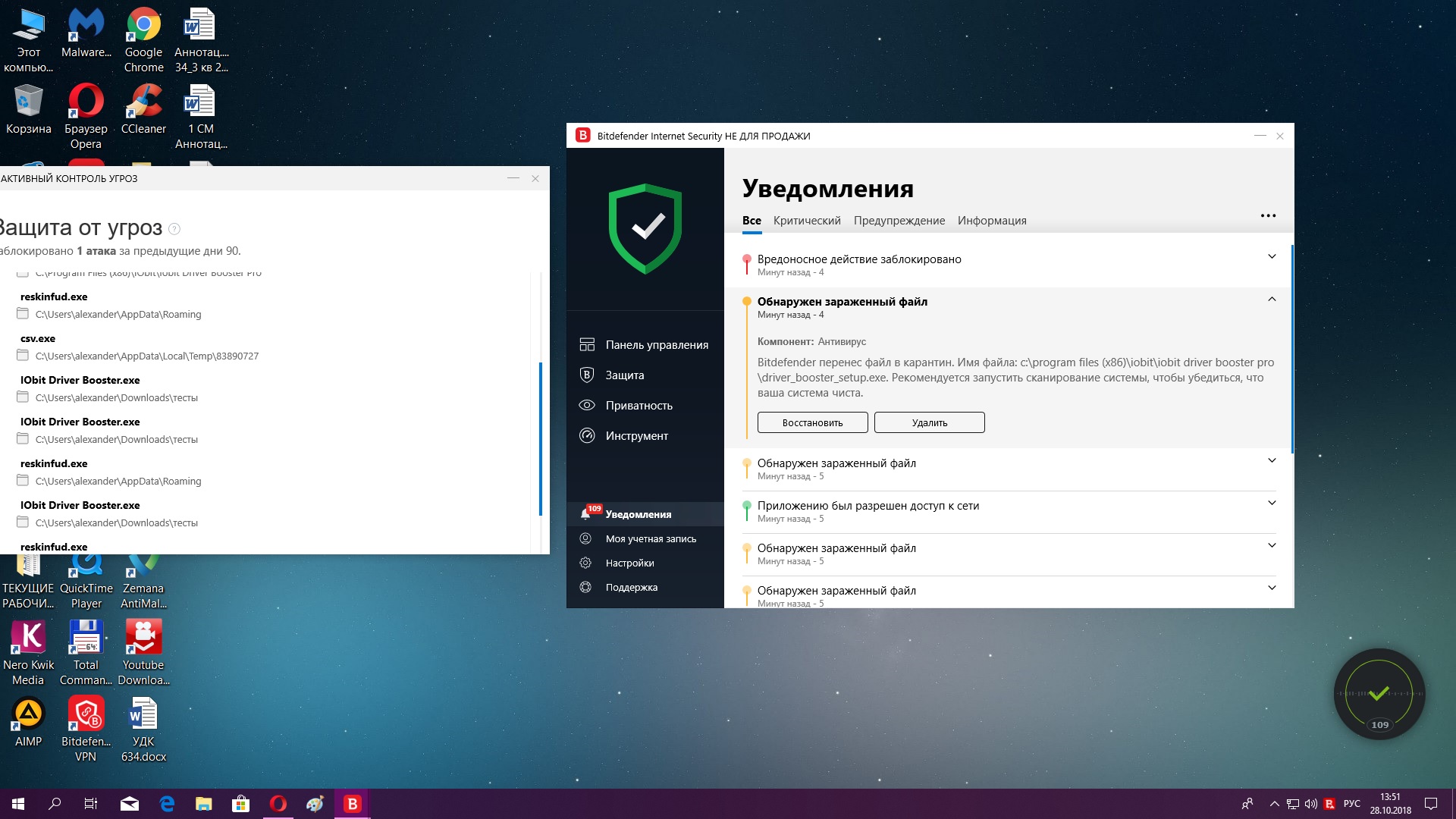The width and height of the screenshot is (1456, 819).
Task: Click Bitdefender icon in taskbar
Action: coord(352,804)
